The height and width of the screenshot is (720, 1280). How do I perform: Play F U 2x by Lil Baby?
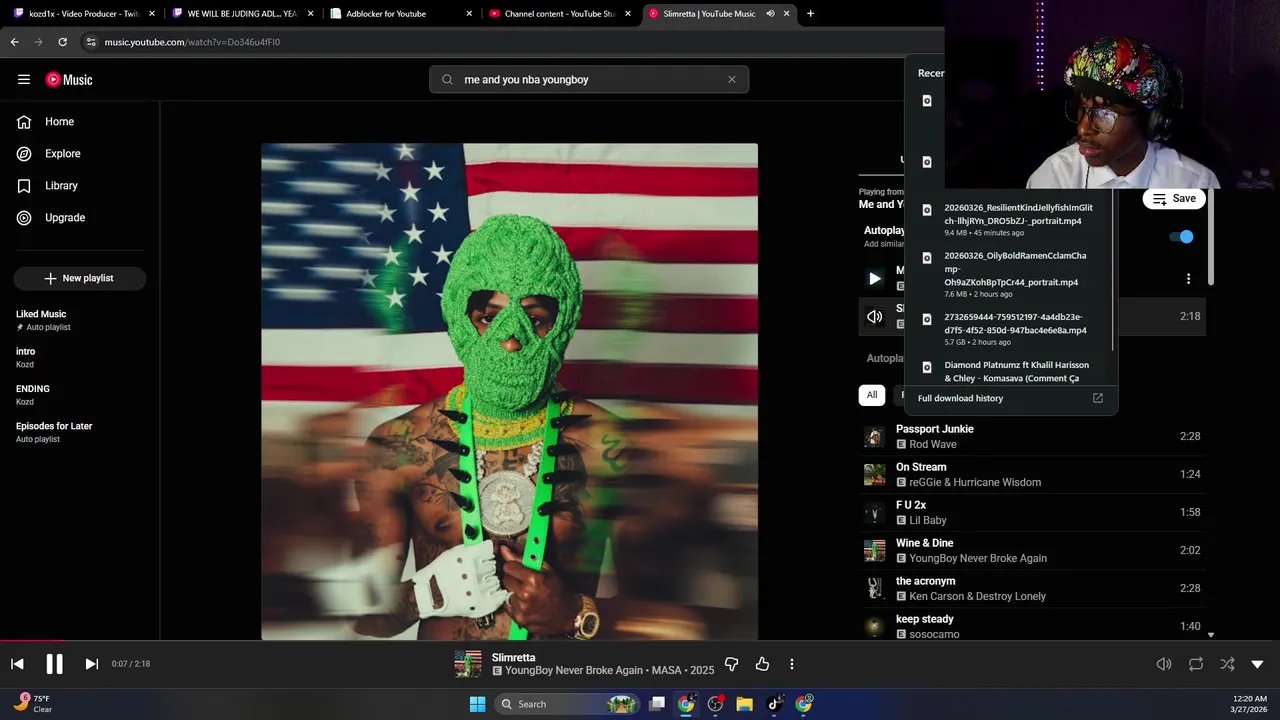pos(1032,513)
